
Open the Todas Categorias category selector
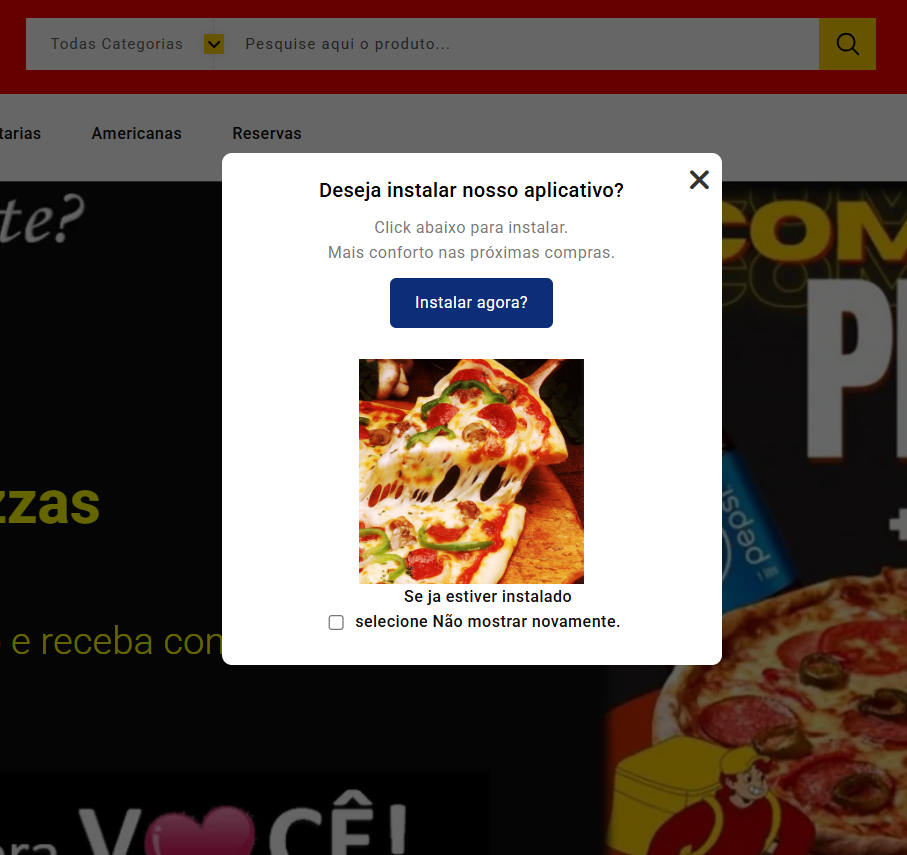pyautogui.click(x=118, y=44)
